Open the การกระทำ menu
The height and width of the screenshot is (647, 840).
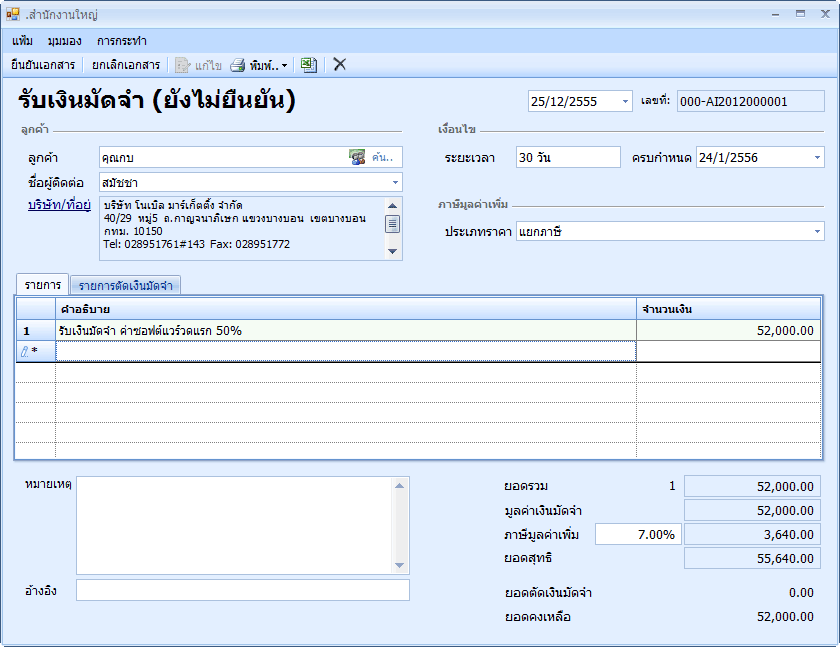click(x=122, y=41)
